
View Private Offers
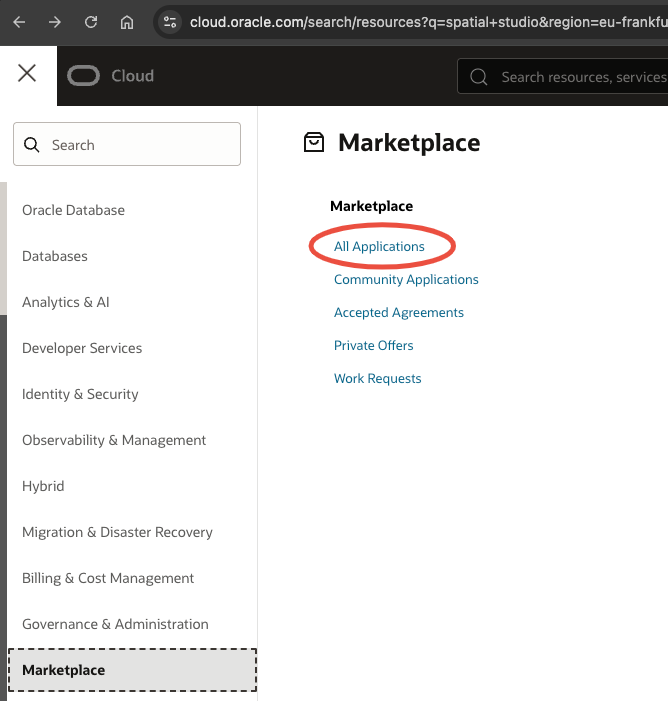(x=373, y=346)
